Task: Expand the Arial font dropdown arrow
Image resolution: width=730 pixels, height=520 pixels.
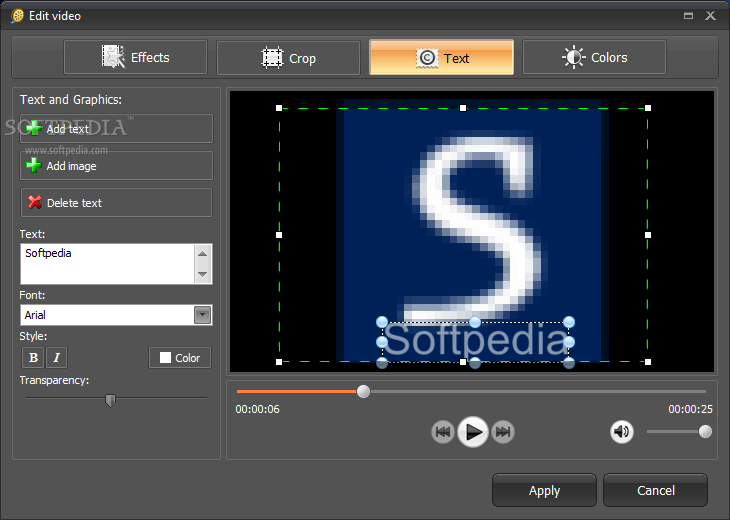Action: (x=203, y=315)
